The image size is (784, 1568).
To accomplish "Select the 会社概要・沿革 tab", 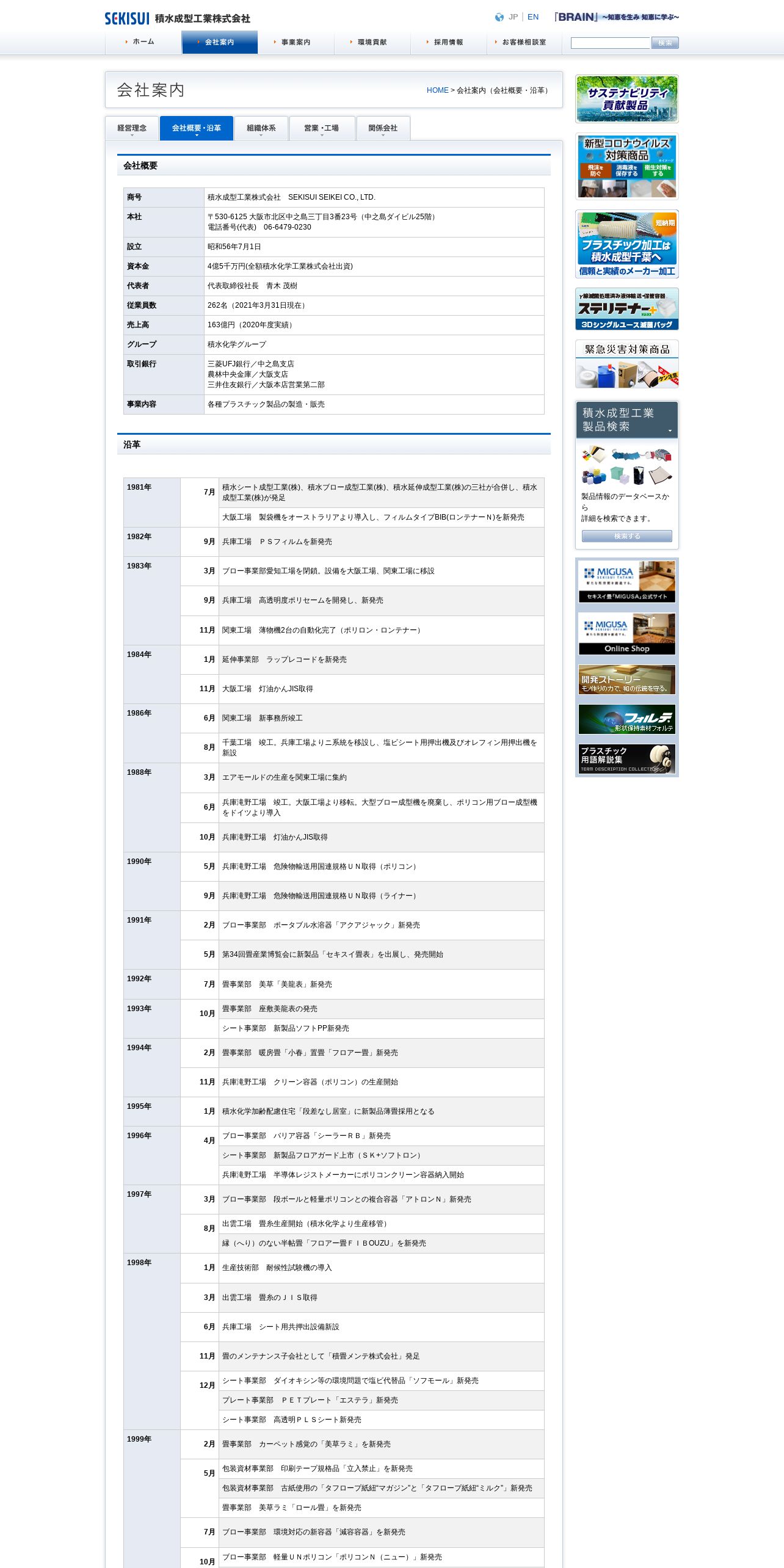I will coord(197,128).
